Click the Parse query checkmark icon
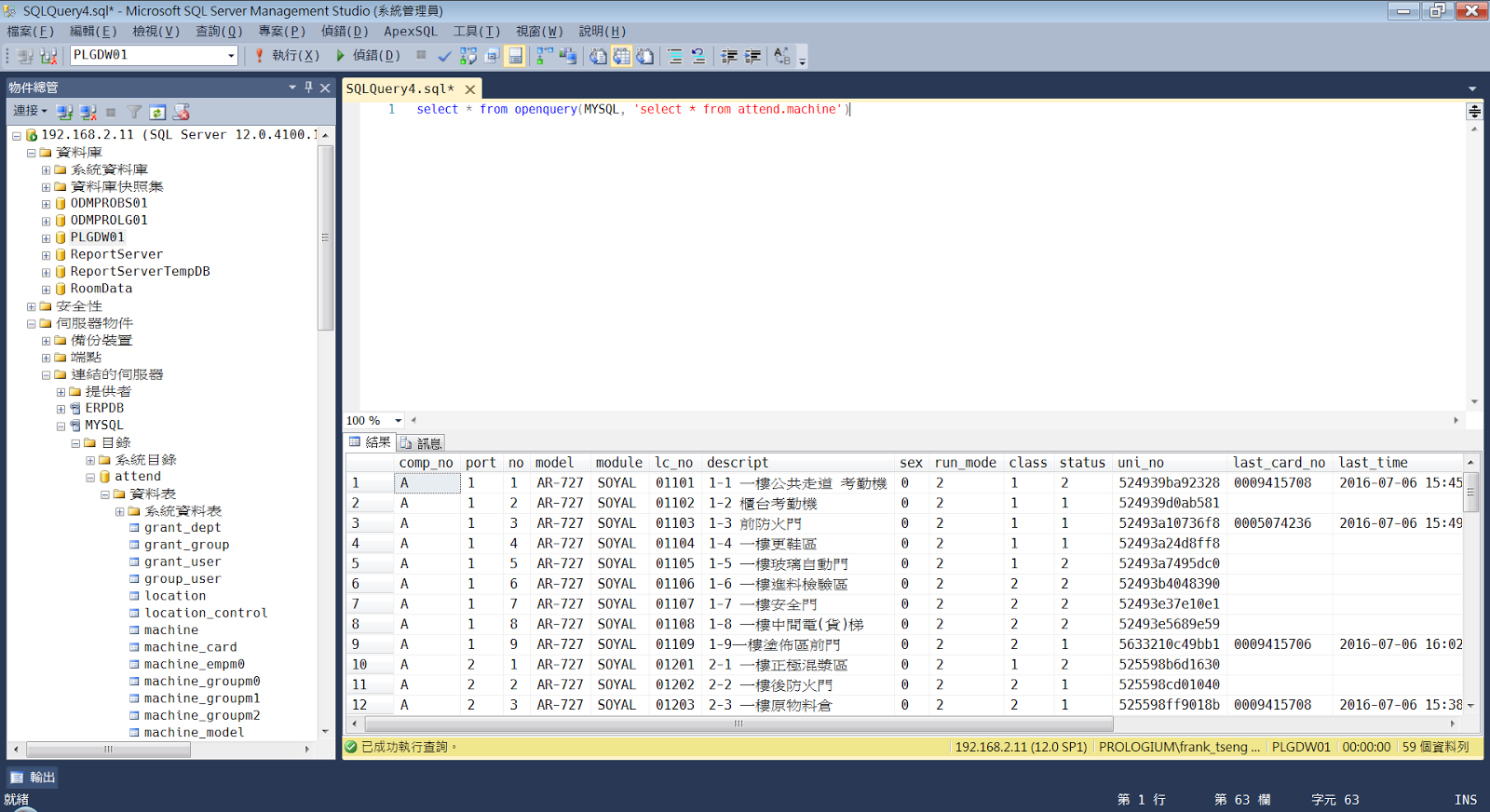The width and height of the screenshot is (1490, 812). point(444,56)
